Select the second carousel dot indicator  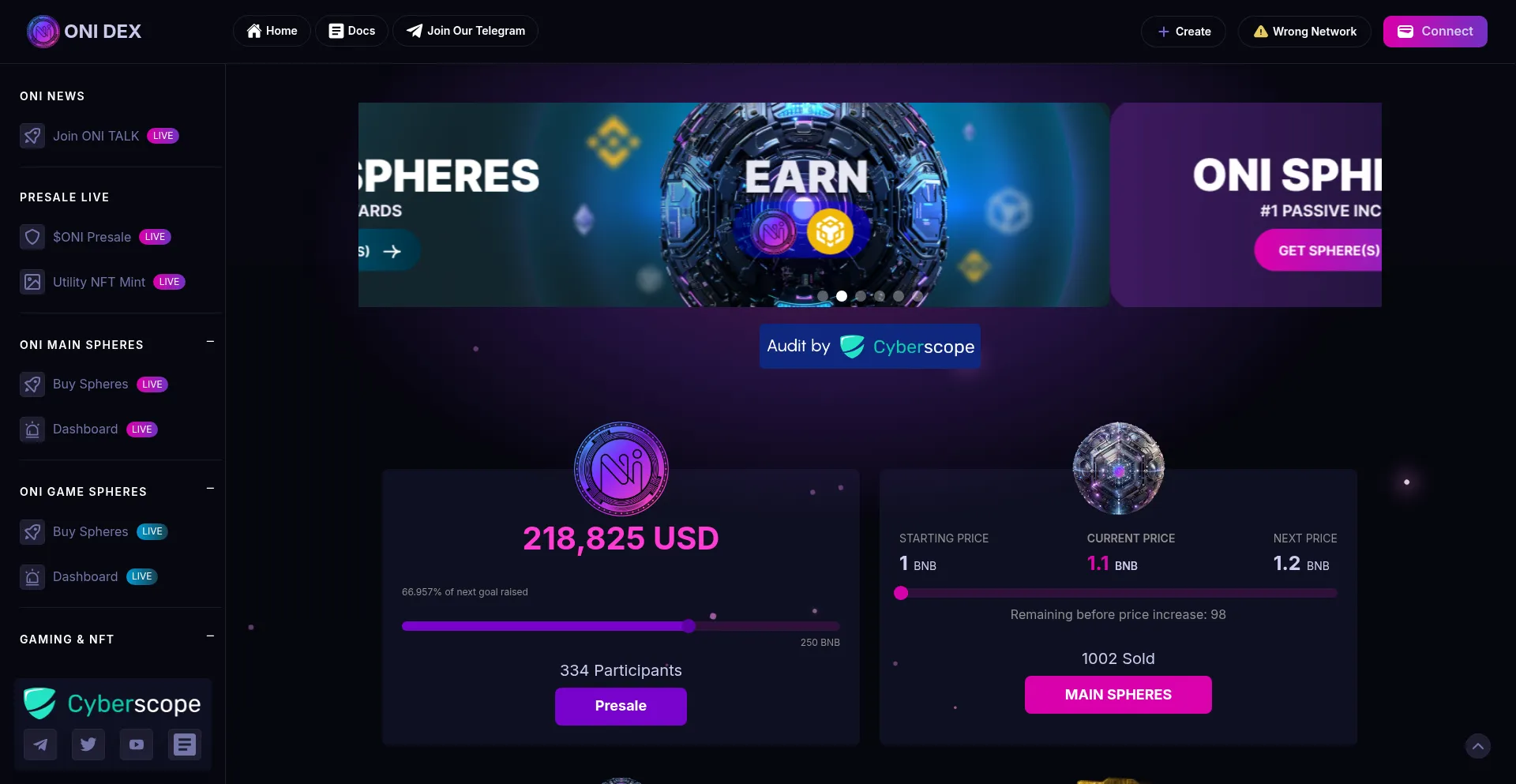coord(842,296)
